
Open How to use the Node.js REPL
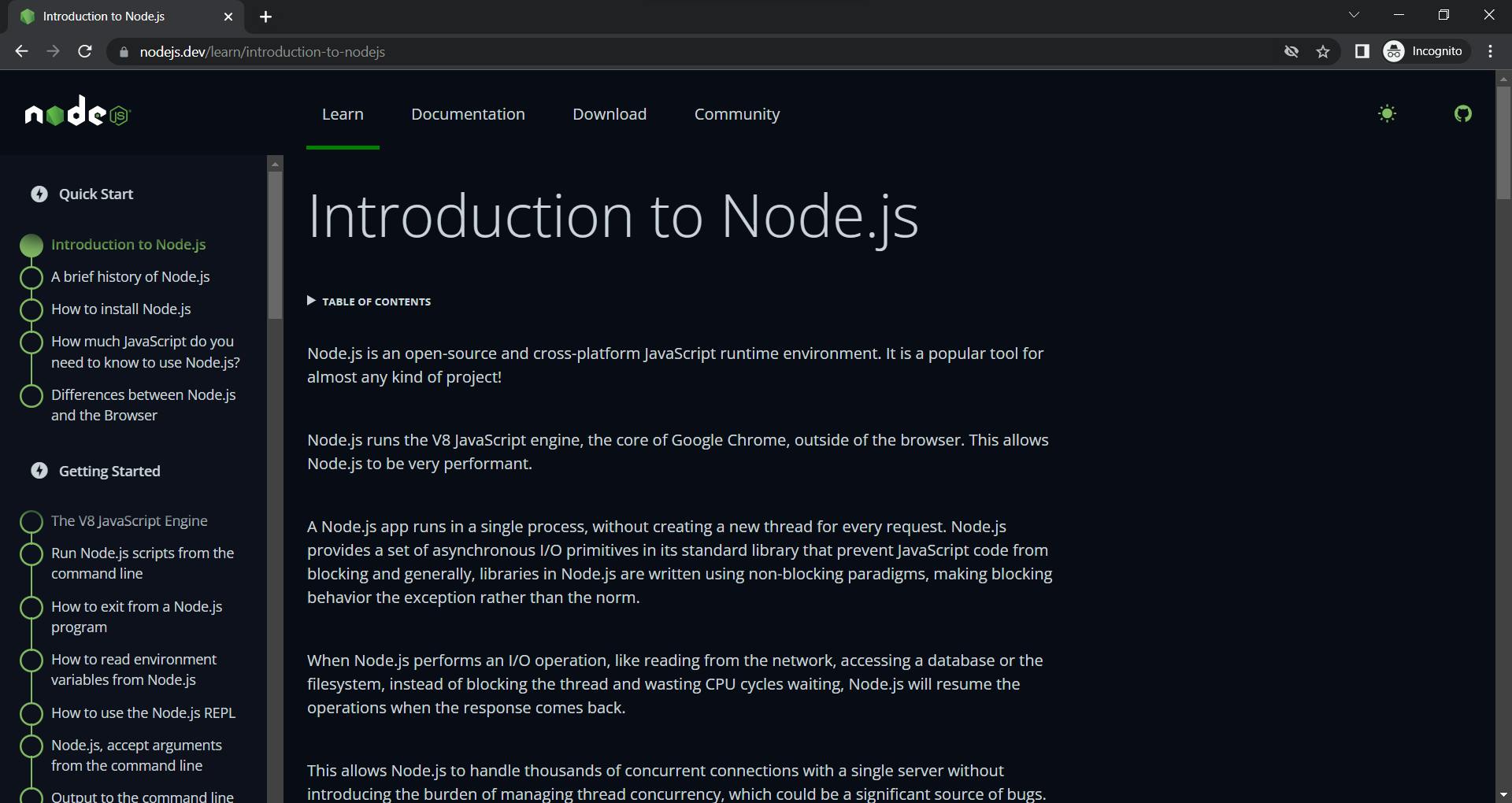click(143, 713)
